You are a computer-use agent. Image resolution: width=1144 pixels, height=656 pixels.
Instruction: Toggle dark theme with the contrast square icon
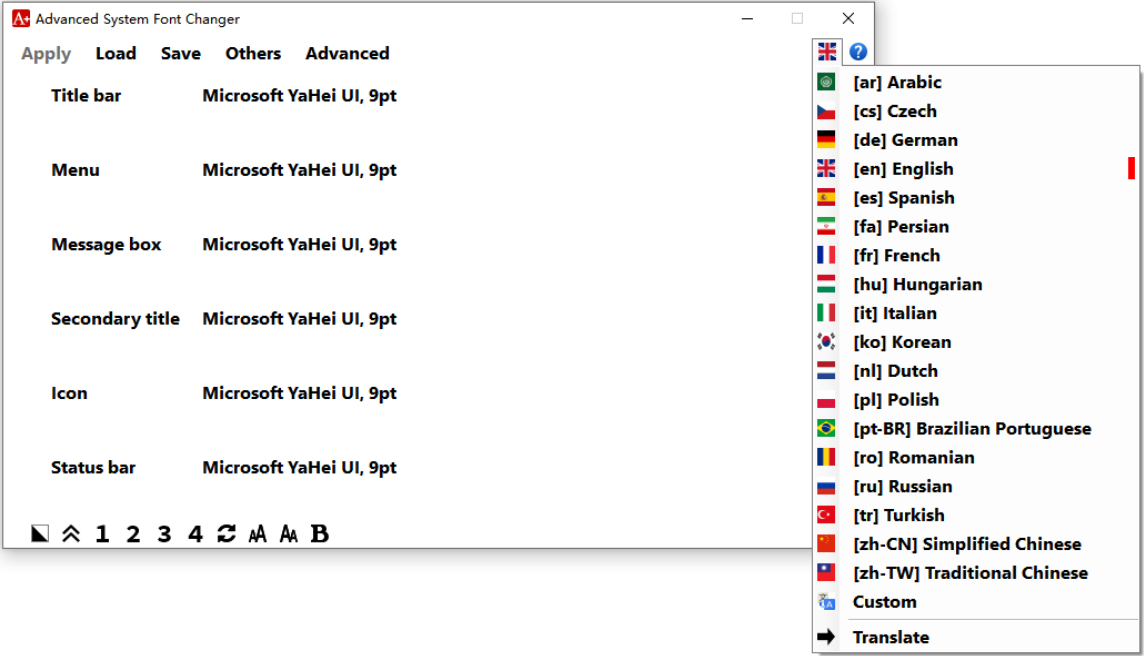[x=38, y=533]
